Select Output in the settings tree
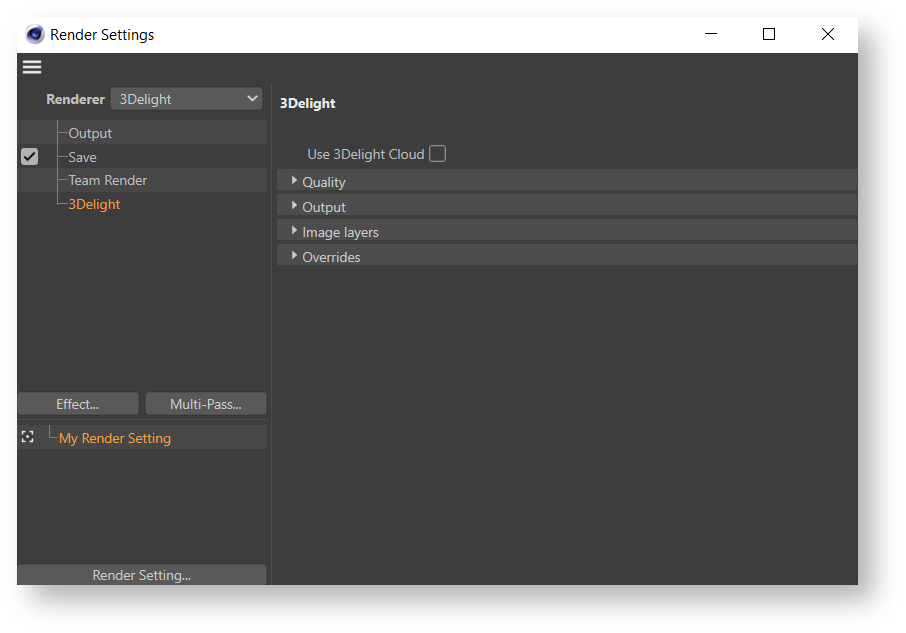This screenshot has width=906, height=633. pyautogui.click(x=90, y=133)
